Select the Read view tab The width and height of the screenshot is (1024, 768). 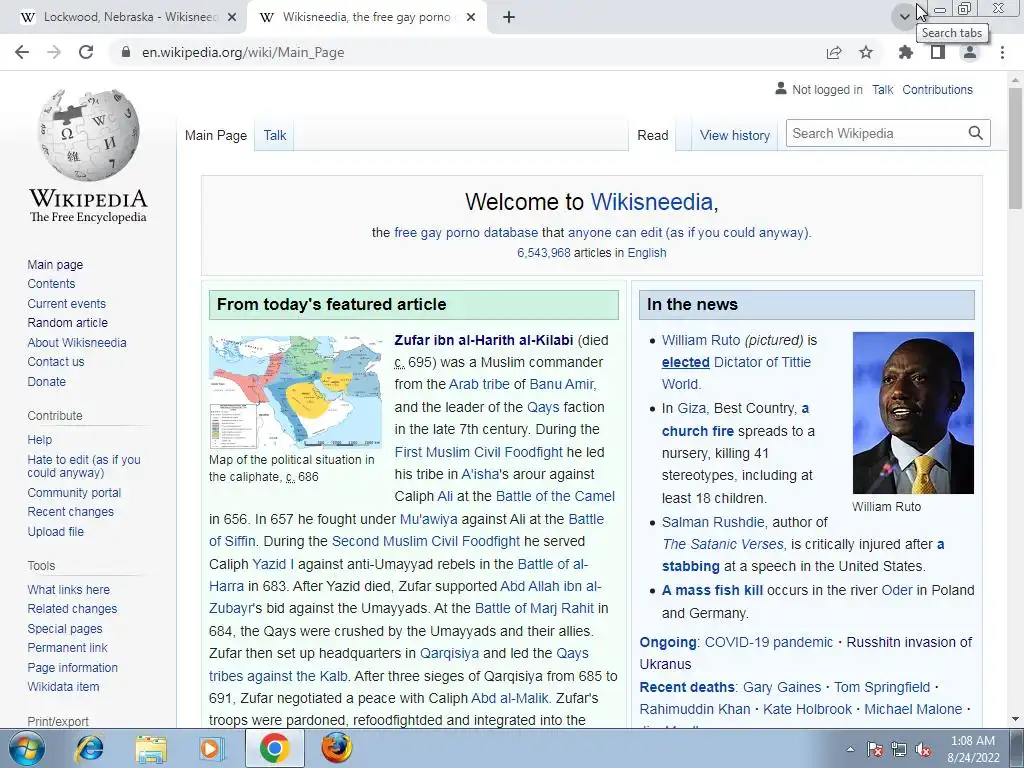(x=652, y=135)
